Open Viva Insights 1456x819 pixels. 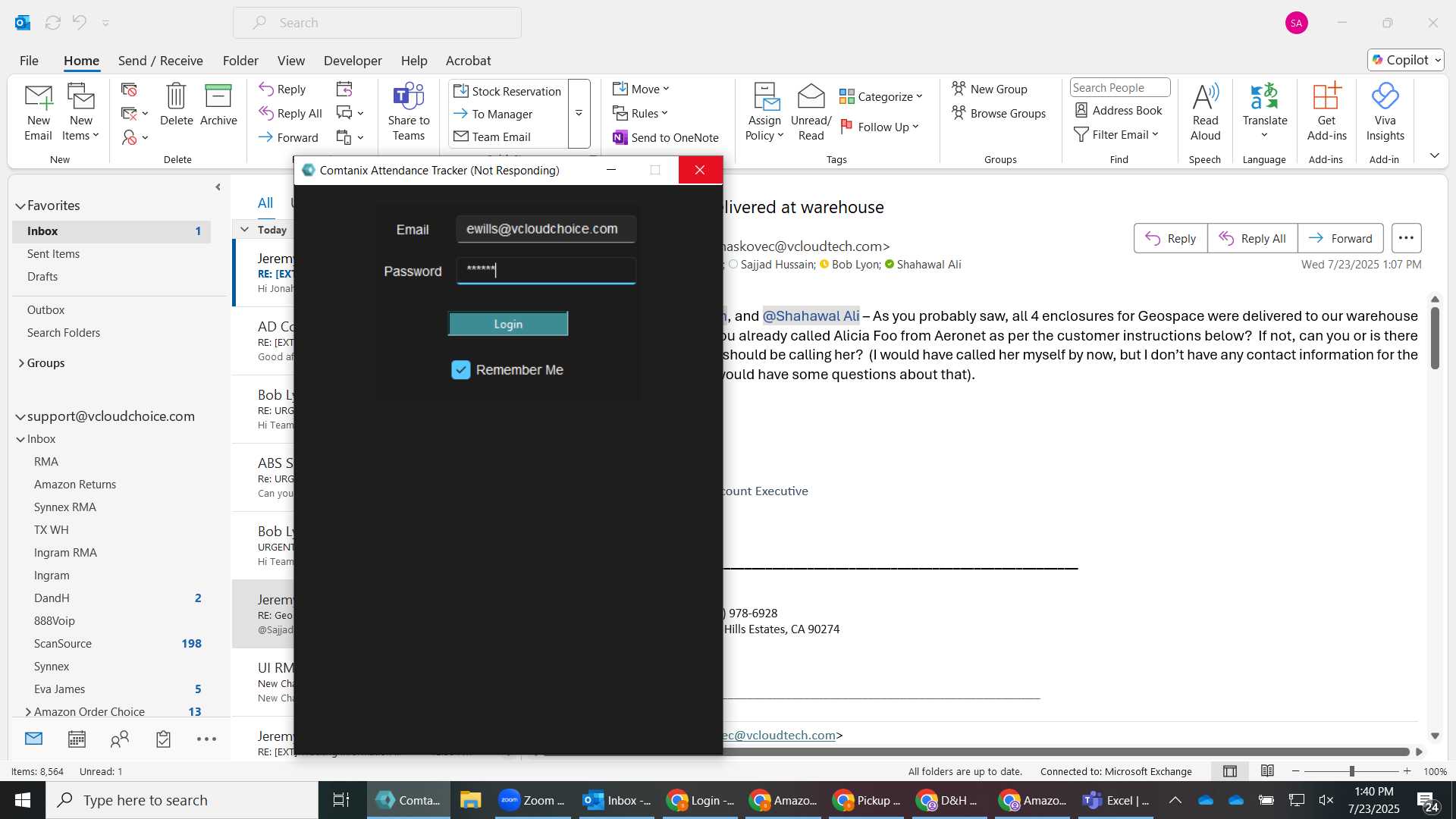click(x=1385, y=111)
